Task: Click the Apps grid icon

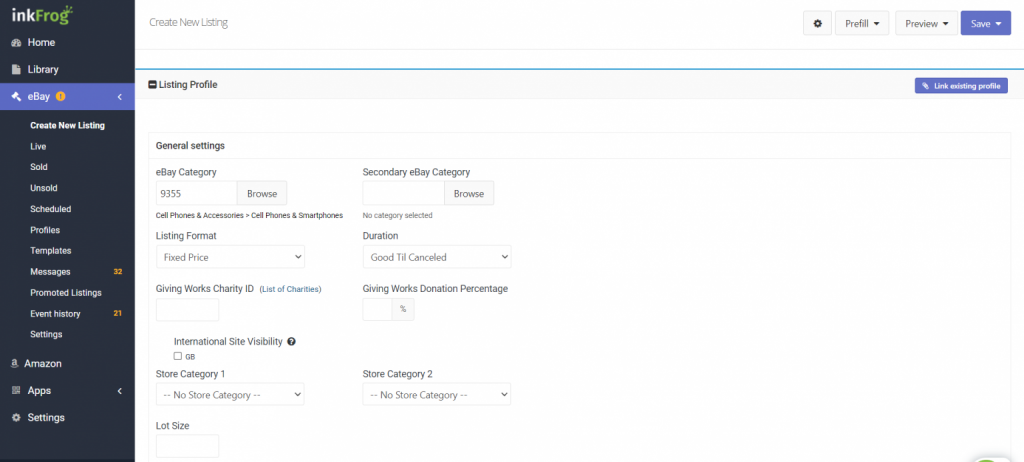Action: coord(16,391)
